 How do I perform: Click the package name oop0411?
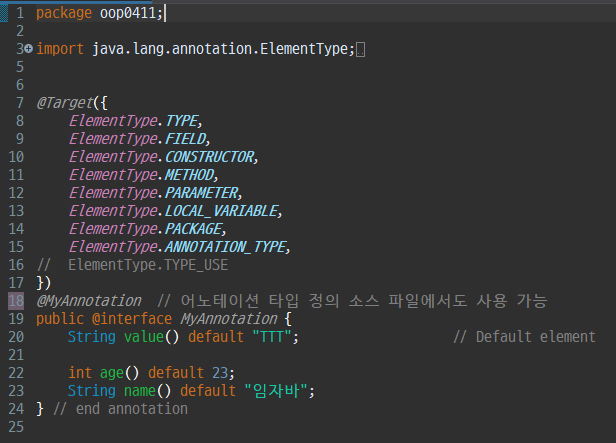coord(128,13)
